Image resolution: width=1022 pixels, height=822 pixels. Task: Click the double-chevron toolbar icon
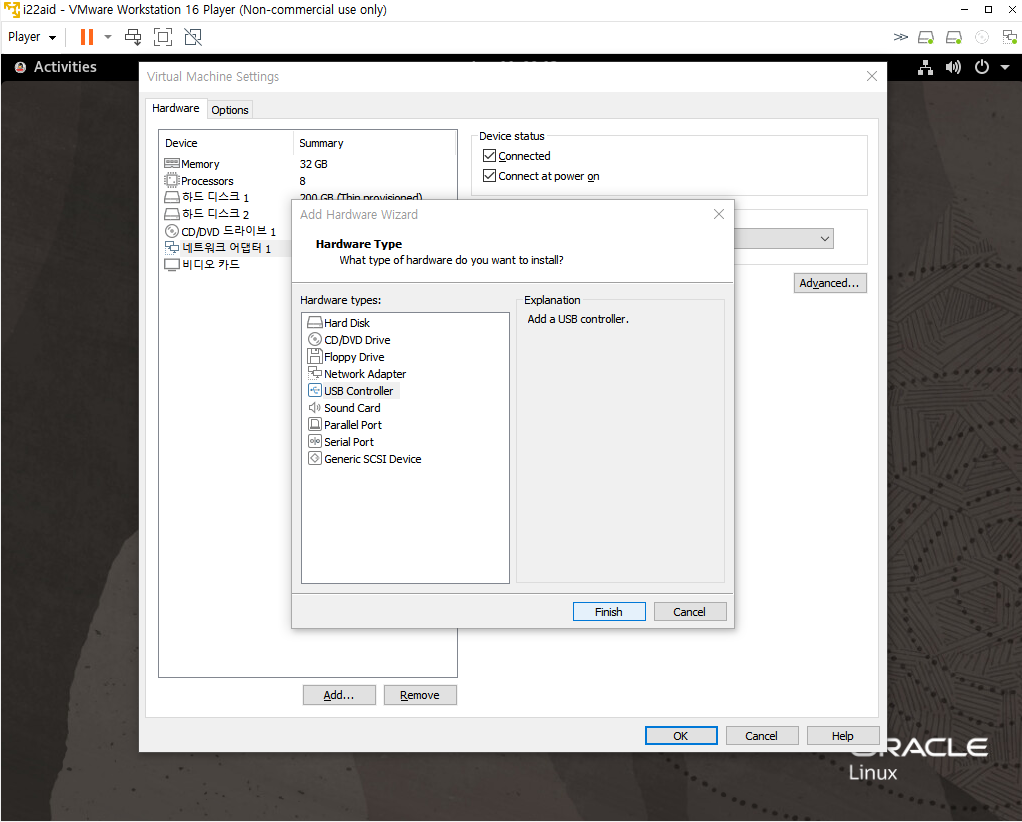(900, 37)
